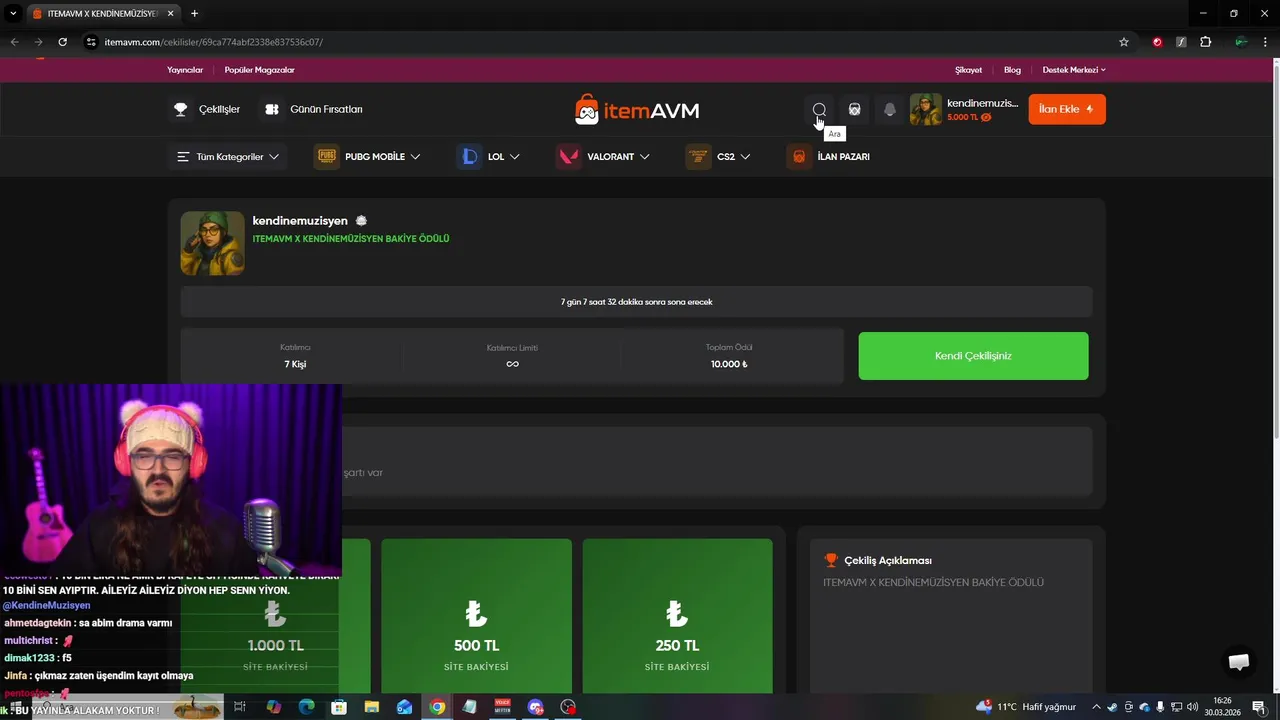Expand the Destek Merkezi dropdown

[x=1074, y=70]
